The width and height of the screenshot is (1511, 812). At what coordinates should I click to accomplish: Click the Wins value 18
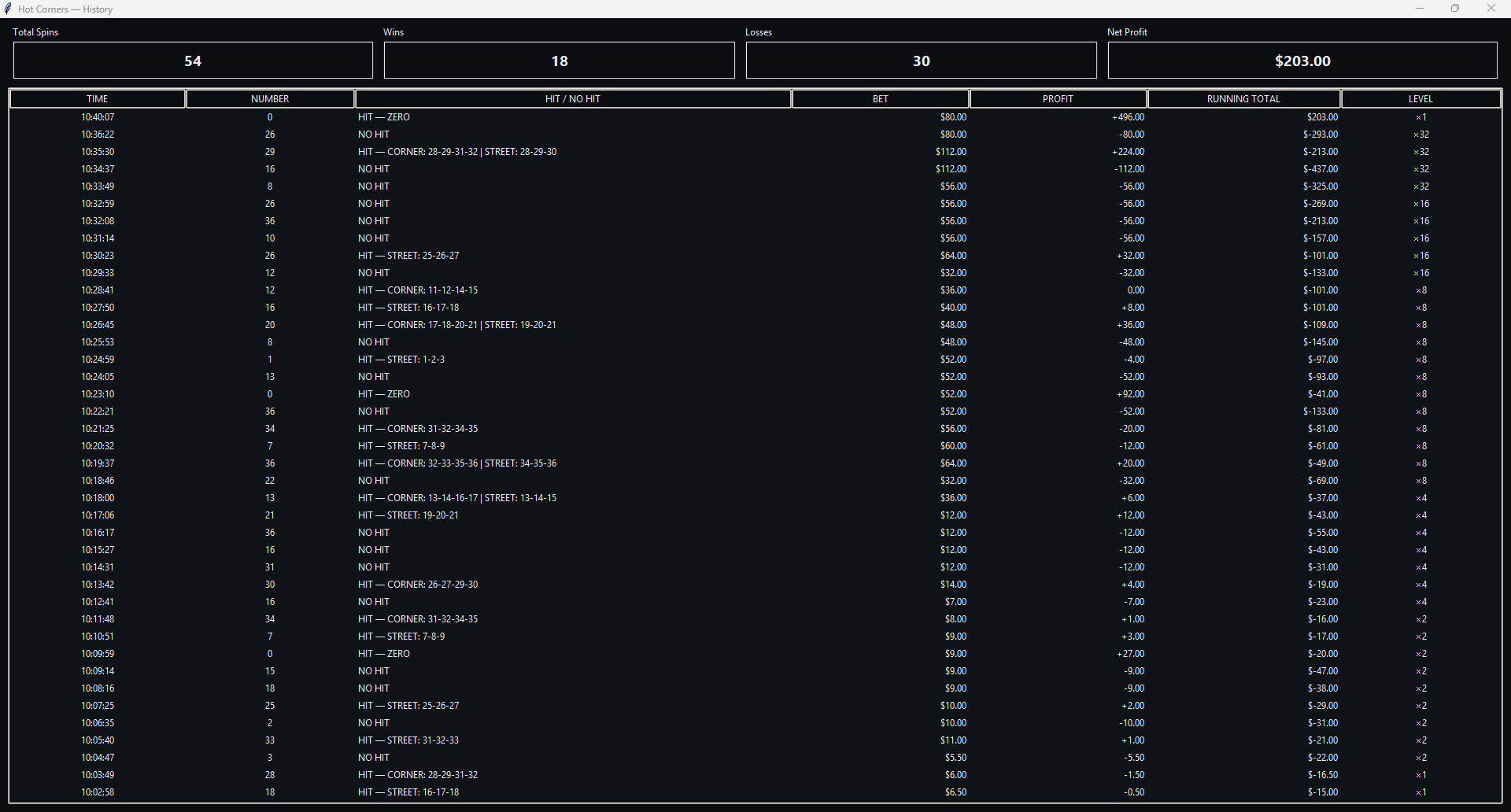click(560, 61)
